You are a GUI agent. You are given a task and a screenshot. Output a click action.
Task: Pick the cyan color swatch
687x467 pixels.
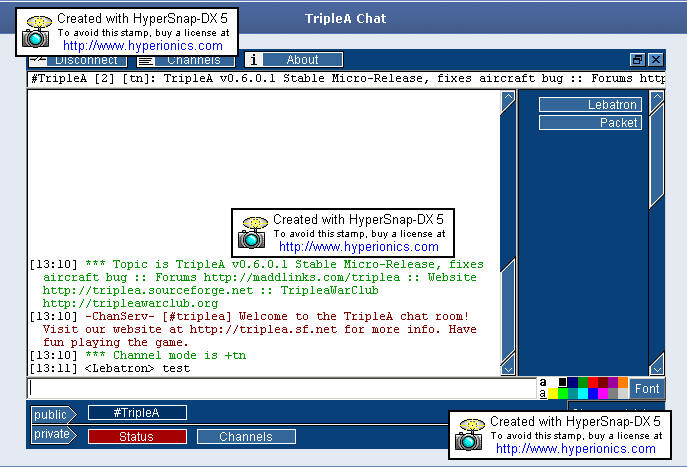[x=583, y=393]
